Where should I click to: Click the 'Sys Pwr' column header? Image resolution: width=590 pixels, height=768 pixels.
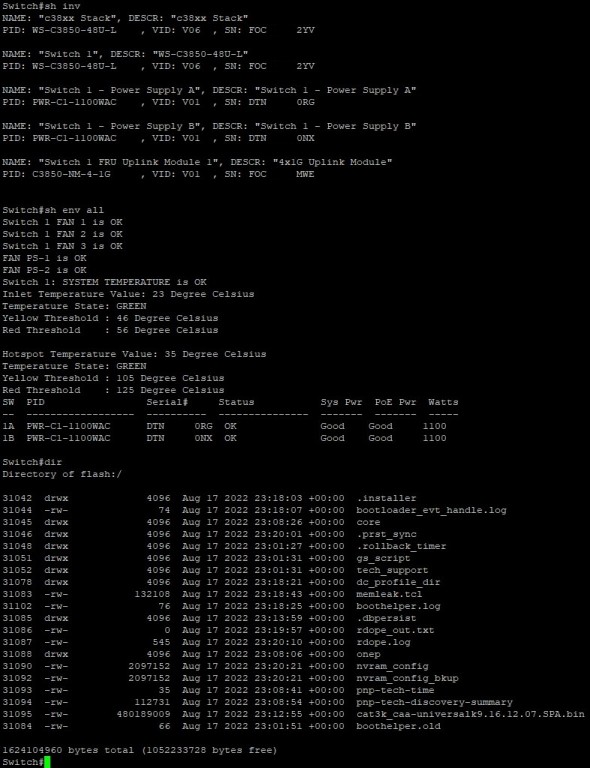pyautogui.click(x=341, y=402)
